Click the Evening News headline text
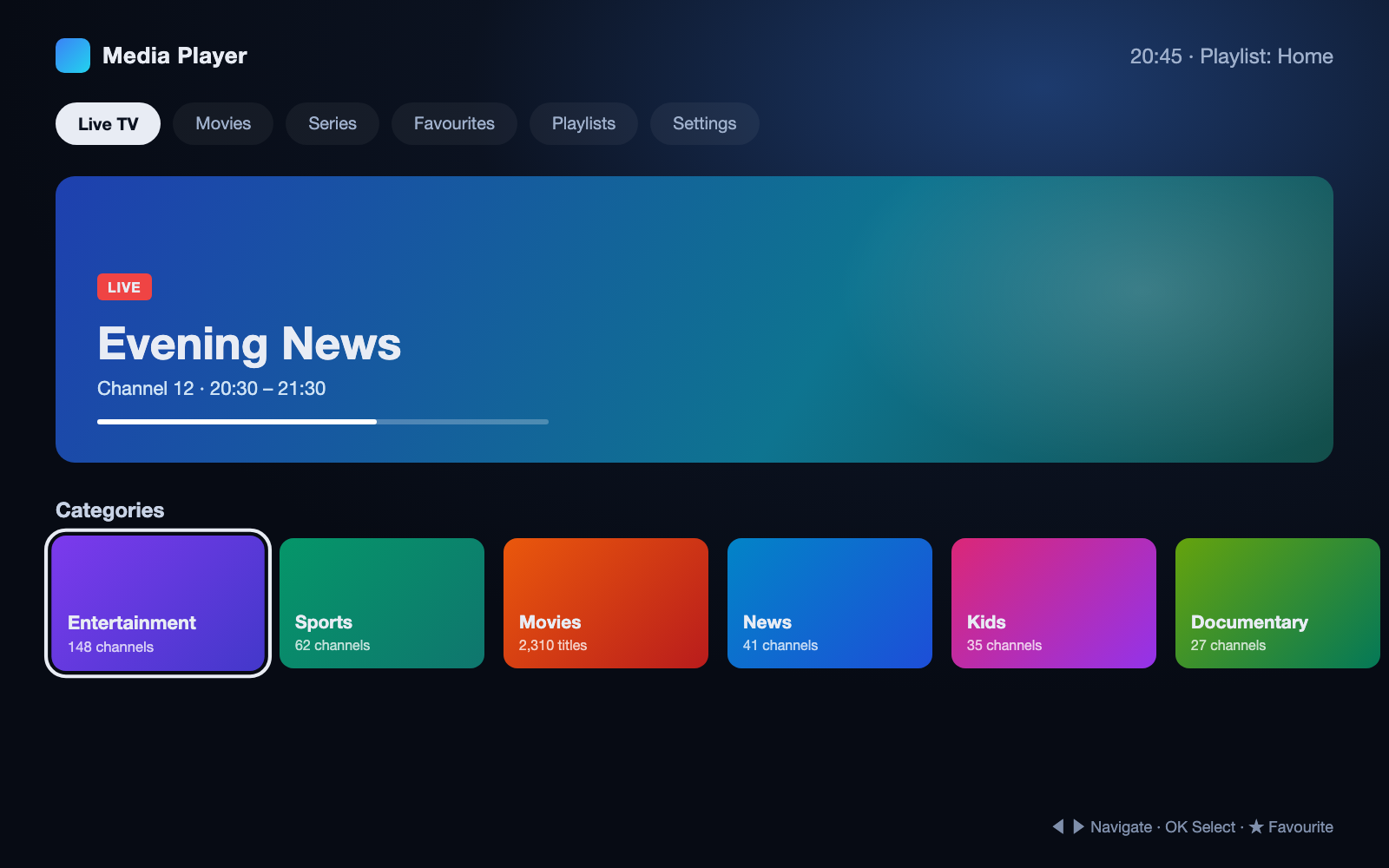Image resolution: width=1389 pixels, height=868 pixels. pos(249,344)
